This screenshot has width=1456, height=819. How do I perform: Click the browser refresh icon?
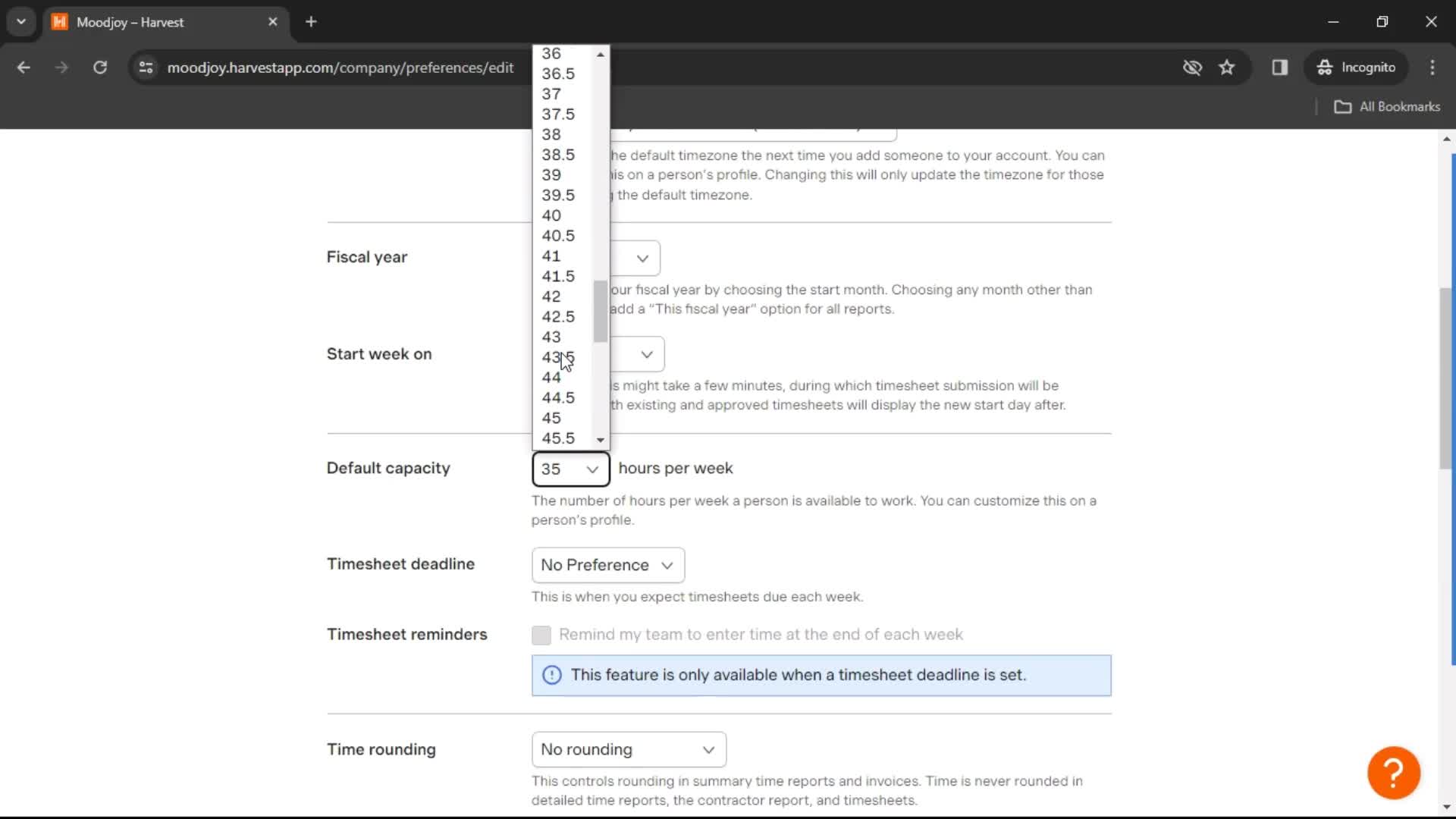[99, 67]
